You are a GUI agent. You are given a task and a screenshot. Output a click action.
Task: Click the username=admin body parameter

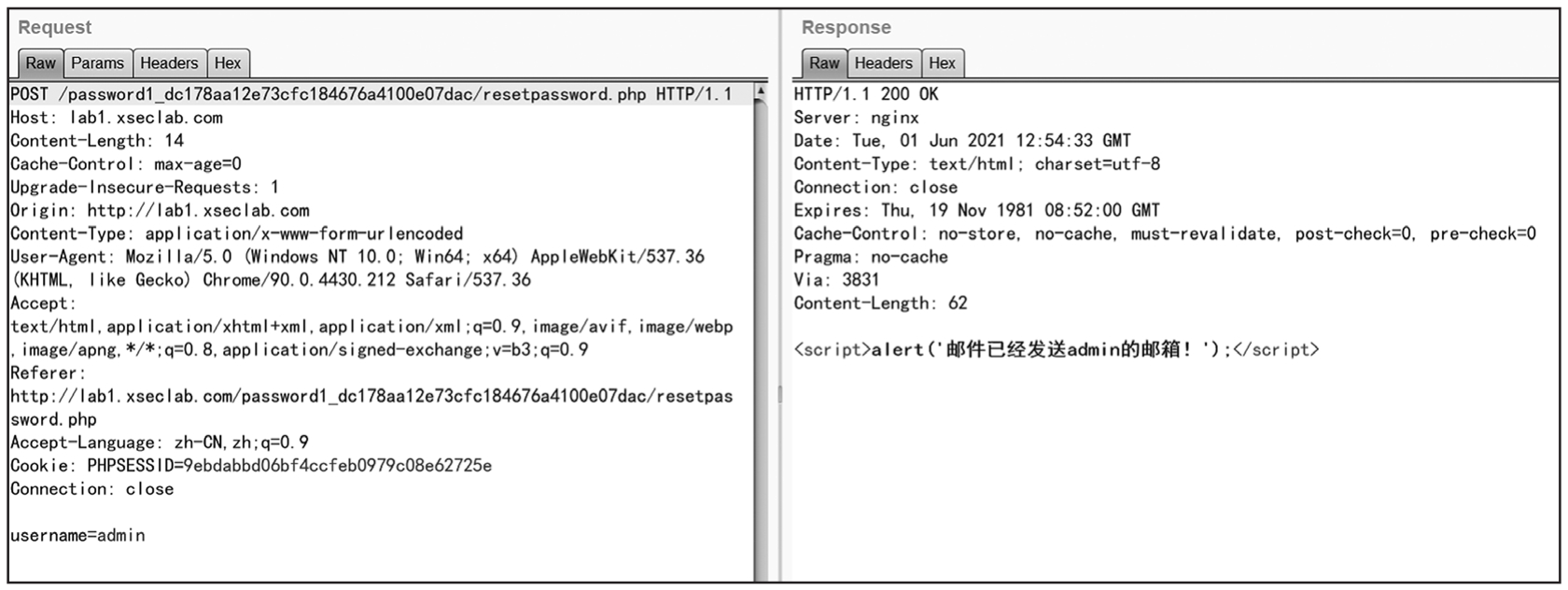pyautogui.click(x=77, y=536)
